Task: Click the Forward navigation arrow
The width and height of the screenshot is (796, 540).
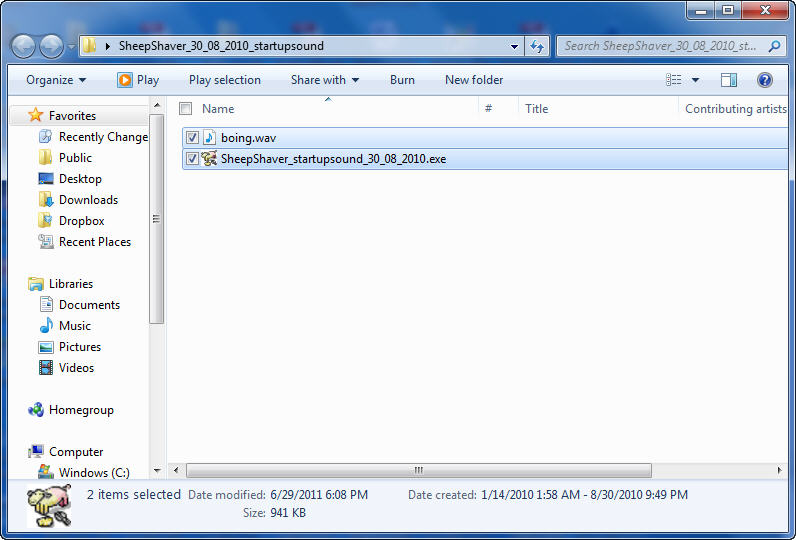Action: coord(51,46)
